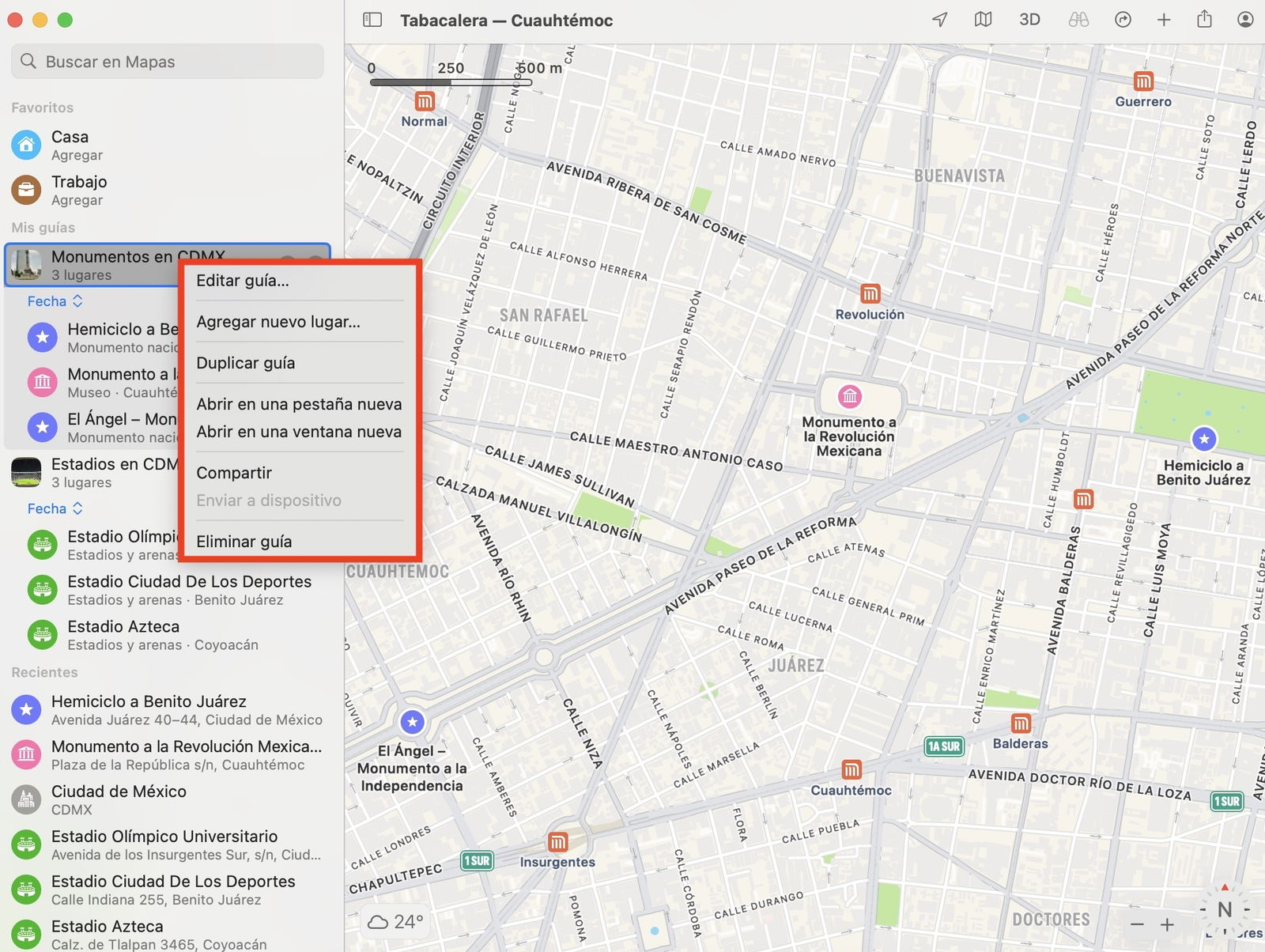
Task: Click Hemiciclo a Benito Juárez map pin
Action: 1204,439
